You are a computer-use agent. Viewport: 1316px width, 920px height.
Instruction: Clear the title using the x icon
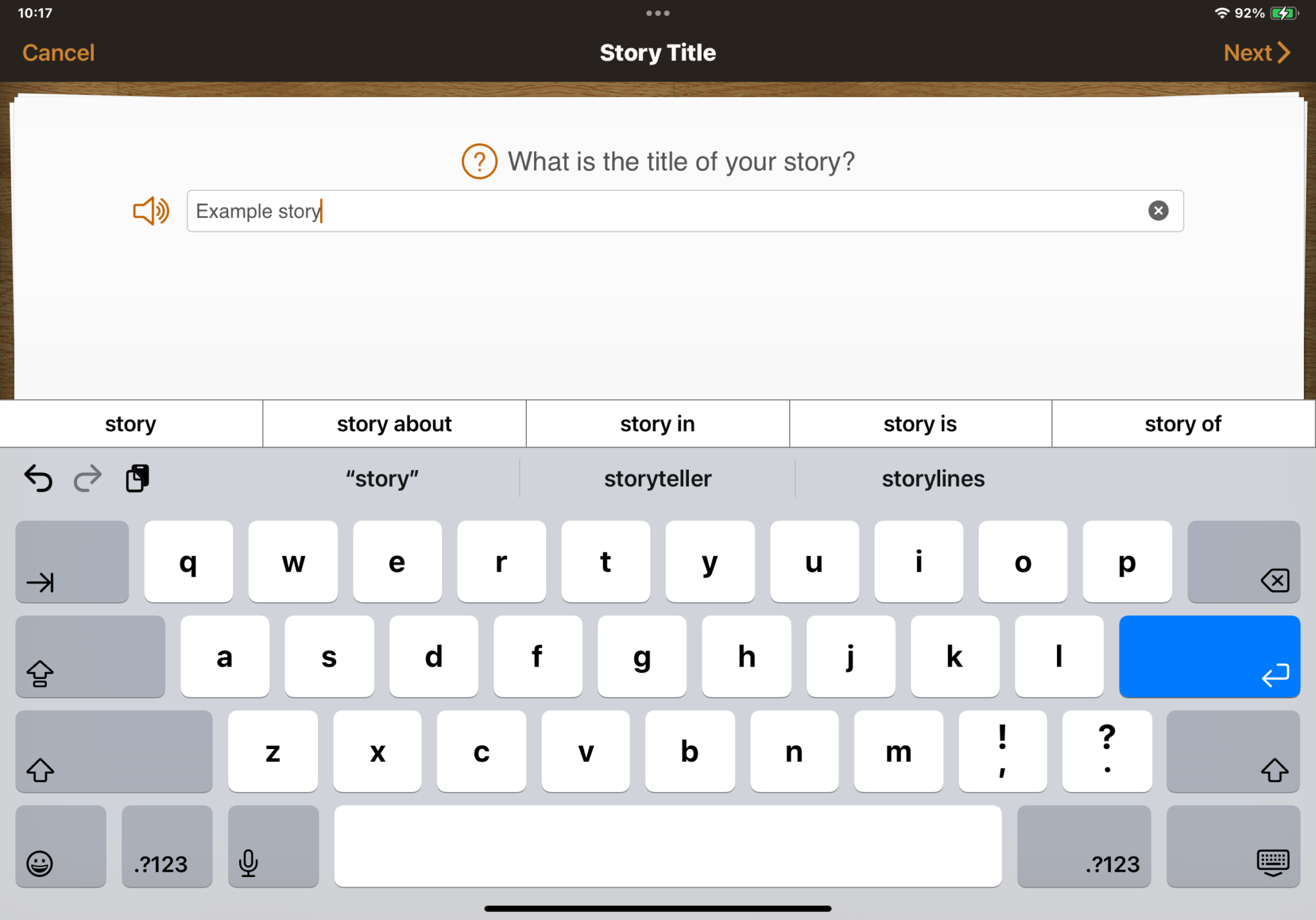click(x=1158, y=211)
